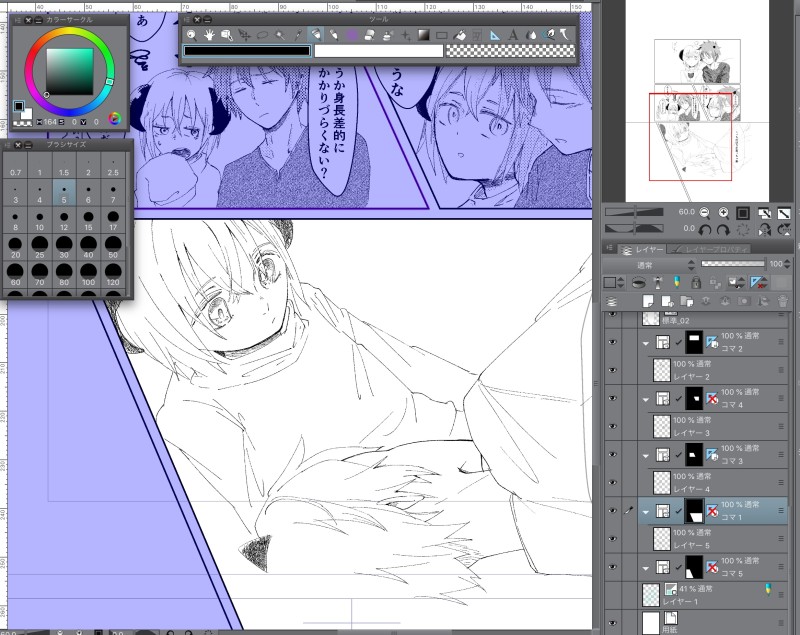800x635 pixels.
Task: Select brush size 100
Action: click(x=88, y=274)
